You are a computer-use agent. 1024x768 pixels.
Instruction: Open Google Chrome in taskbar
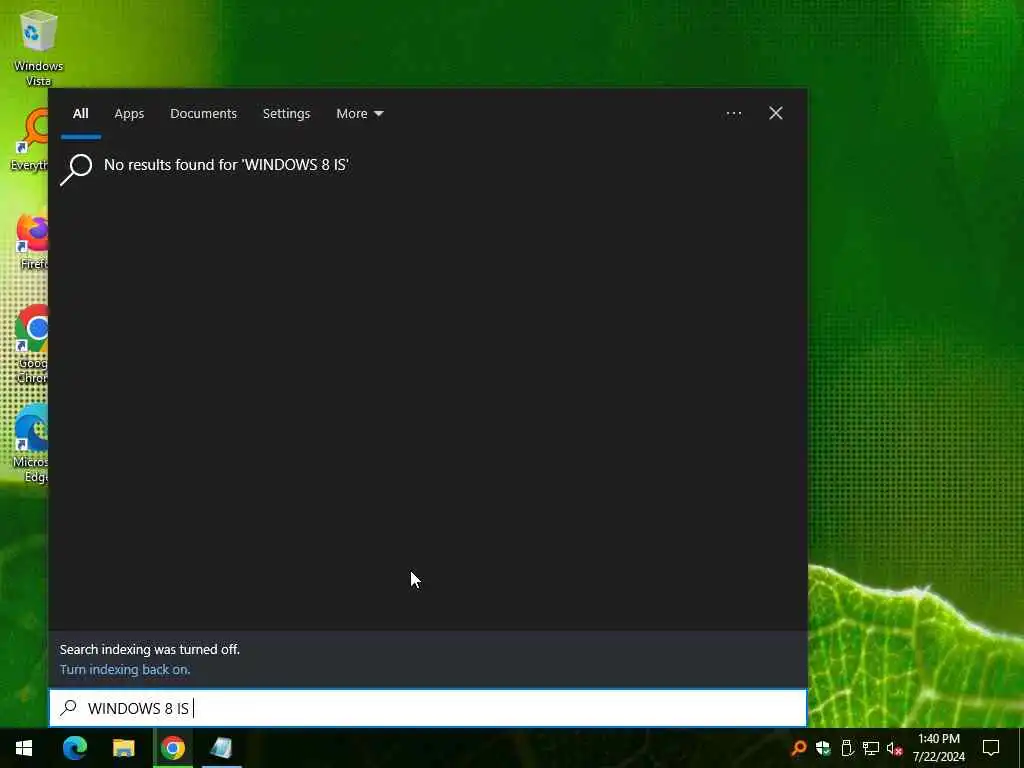tap(173, 748)
